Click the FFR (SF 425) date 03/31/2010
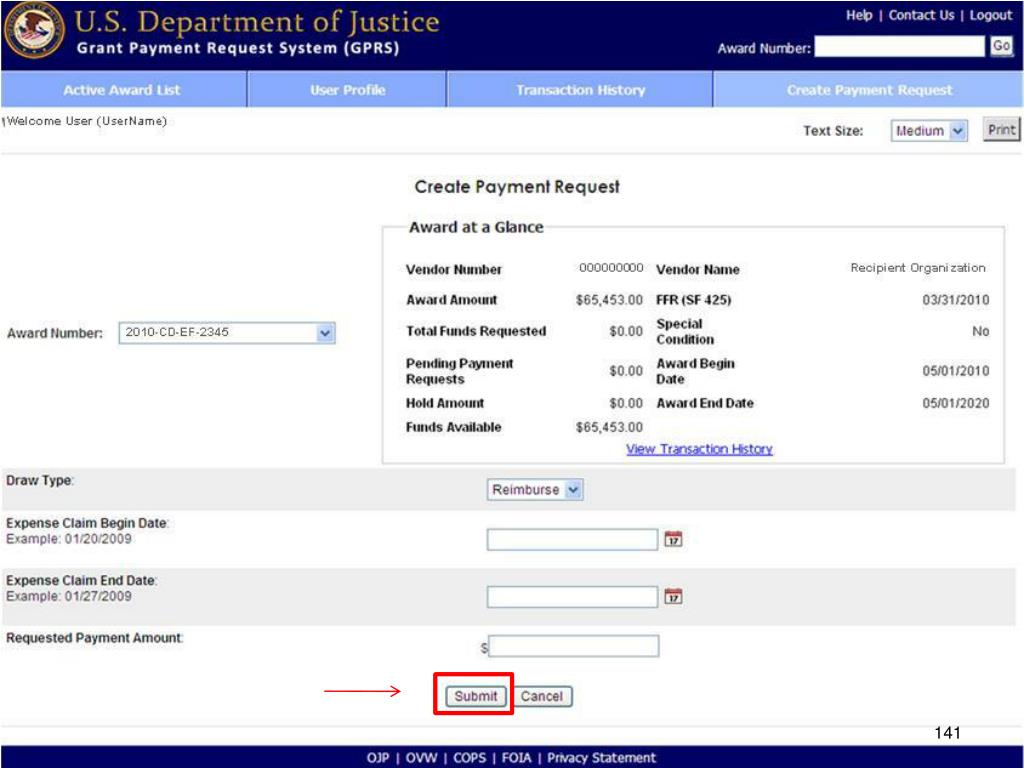 955,300
